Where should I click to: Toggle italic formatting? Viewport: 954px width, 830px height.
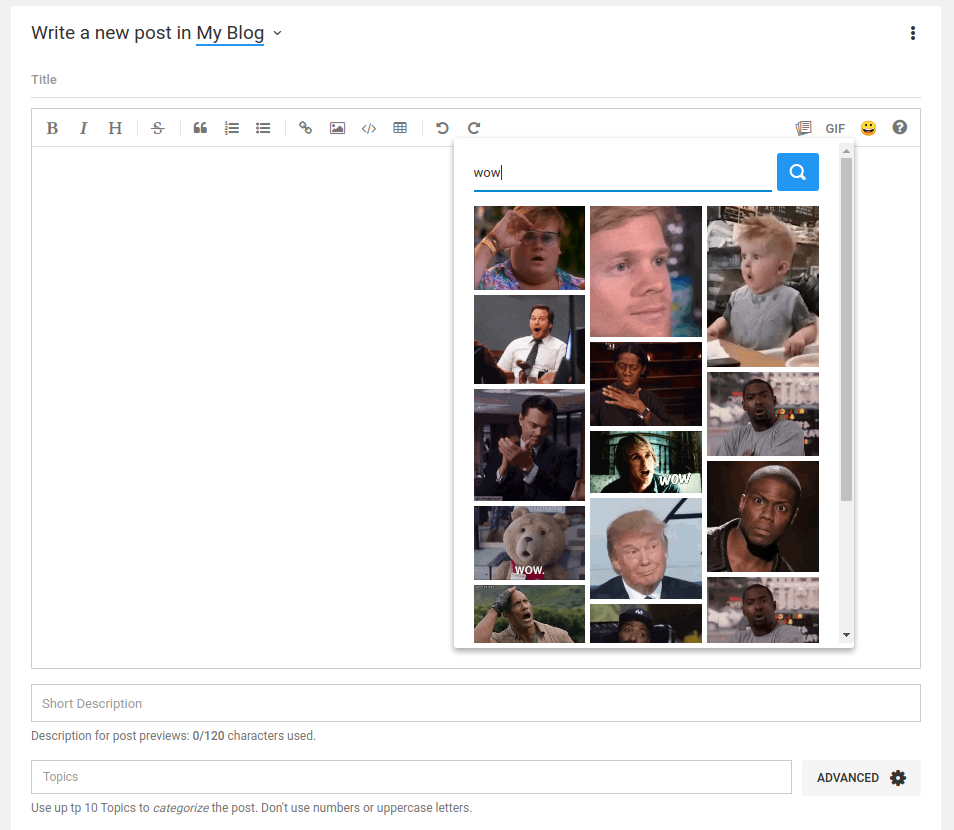pyautogui.click(x=83, y=128)
